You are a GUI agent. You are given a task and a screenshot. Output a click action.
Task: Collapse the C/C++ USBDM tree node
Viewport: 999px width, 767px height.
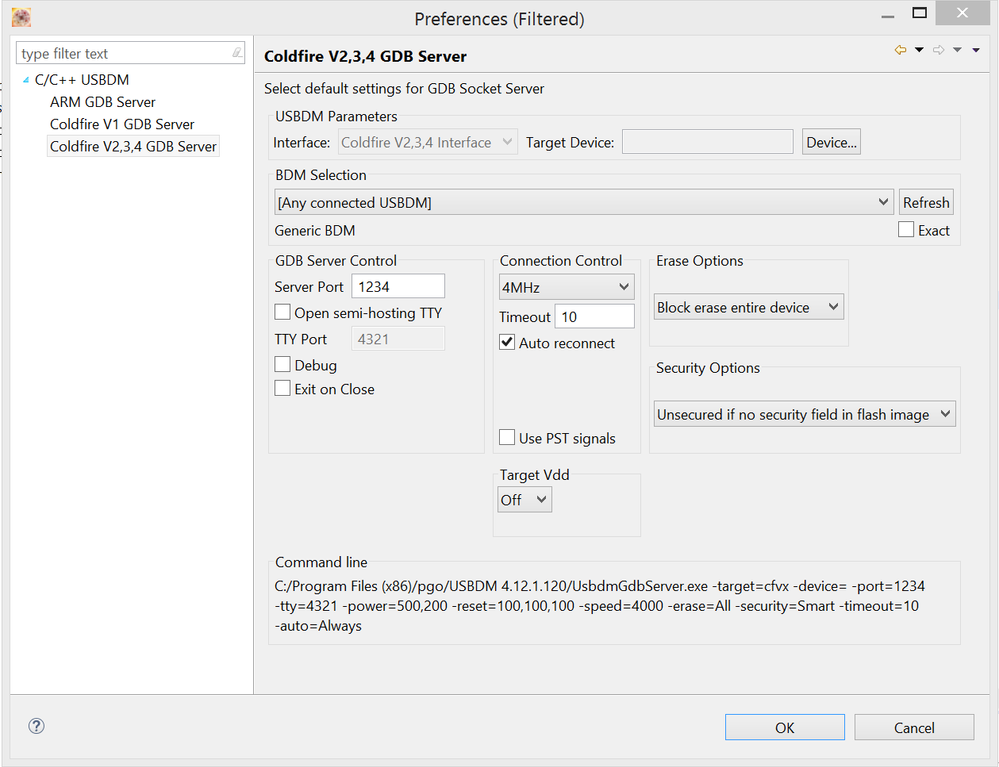pyautogui.click(x=25, y=80)
